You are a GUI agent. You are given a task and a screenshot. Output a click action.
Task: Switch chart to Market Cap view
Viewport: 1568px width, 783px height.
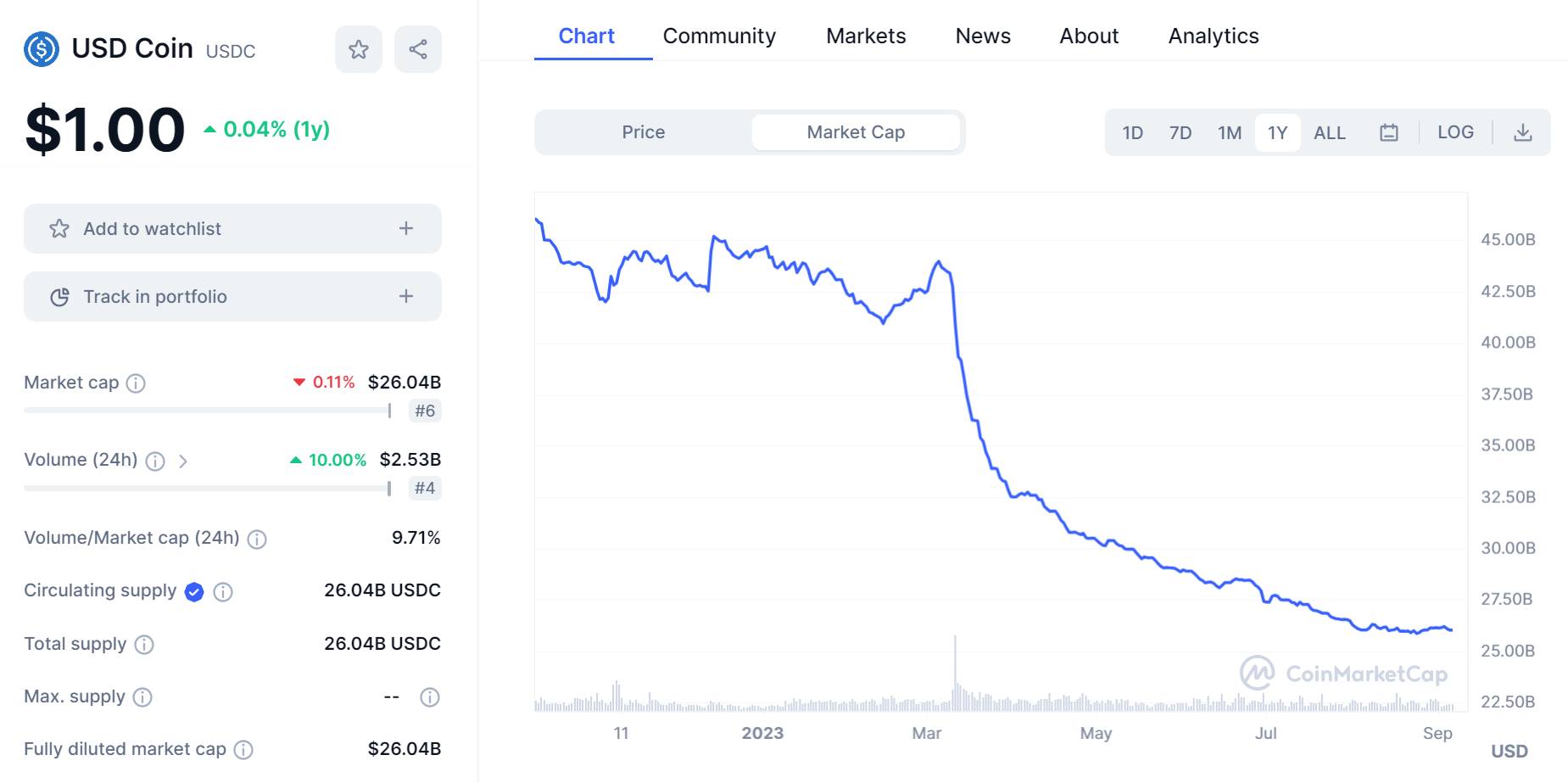856,132
